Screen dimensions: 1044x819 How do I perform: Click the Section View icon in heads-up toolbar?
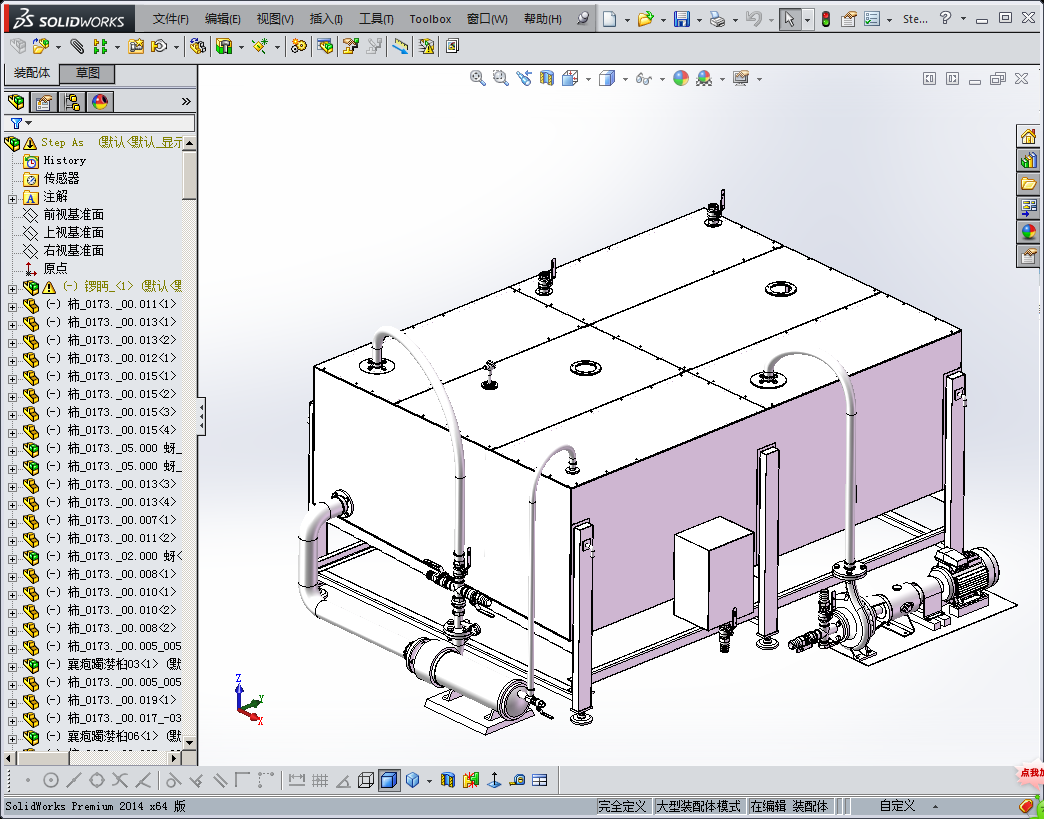(547, 78)
